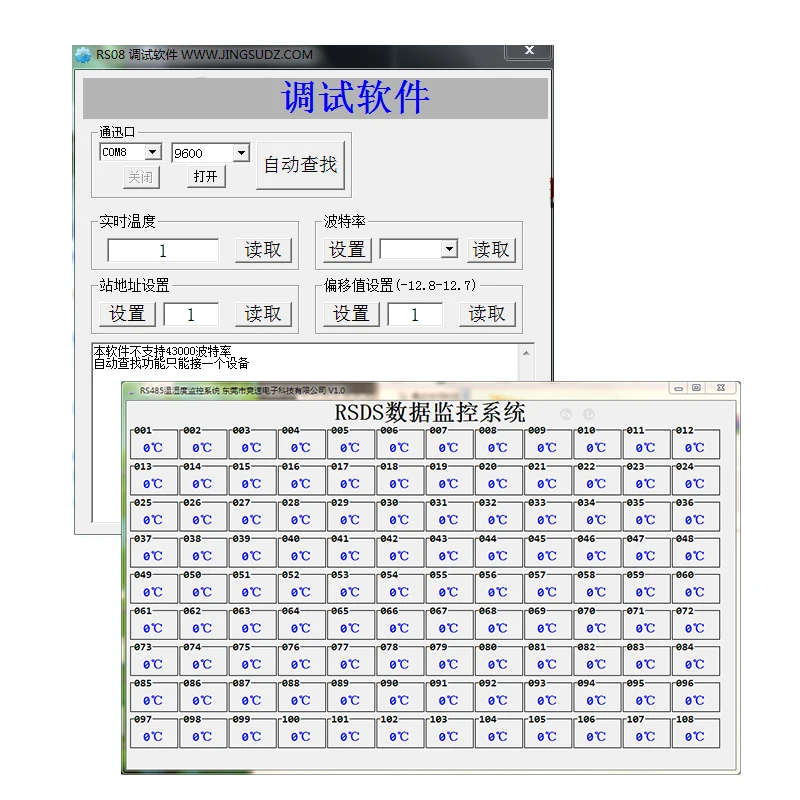Image resolution: width=800 pixels, height=800 pixels.
Task: Select channel 096 temperature cell
Action: [x=695, y=698]
